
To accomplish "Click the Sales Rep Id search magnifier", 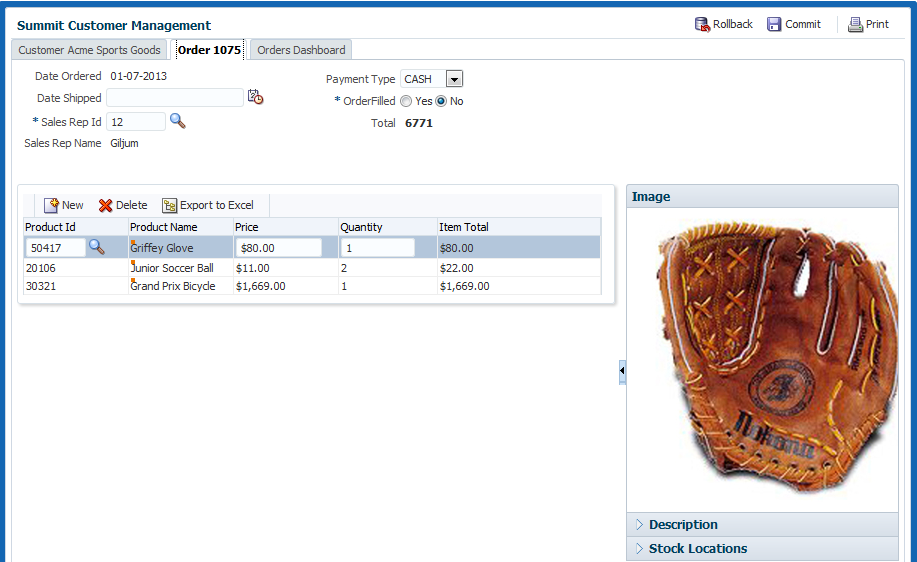I will pyautogui.click(x=178, y=121).
